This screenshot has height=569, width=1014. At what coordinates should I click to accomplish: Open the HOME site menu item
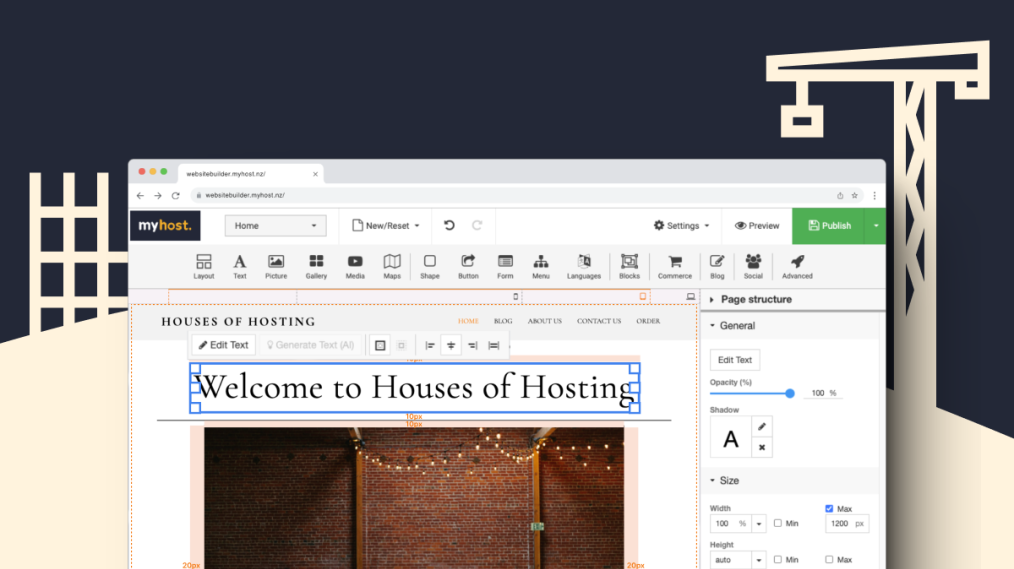coord(468,321)
